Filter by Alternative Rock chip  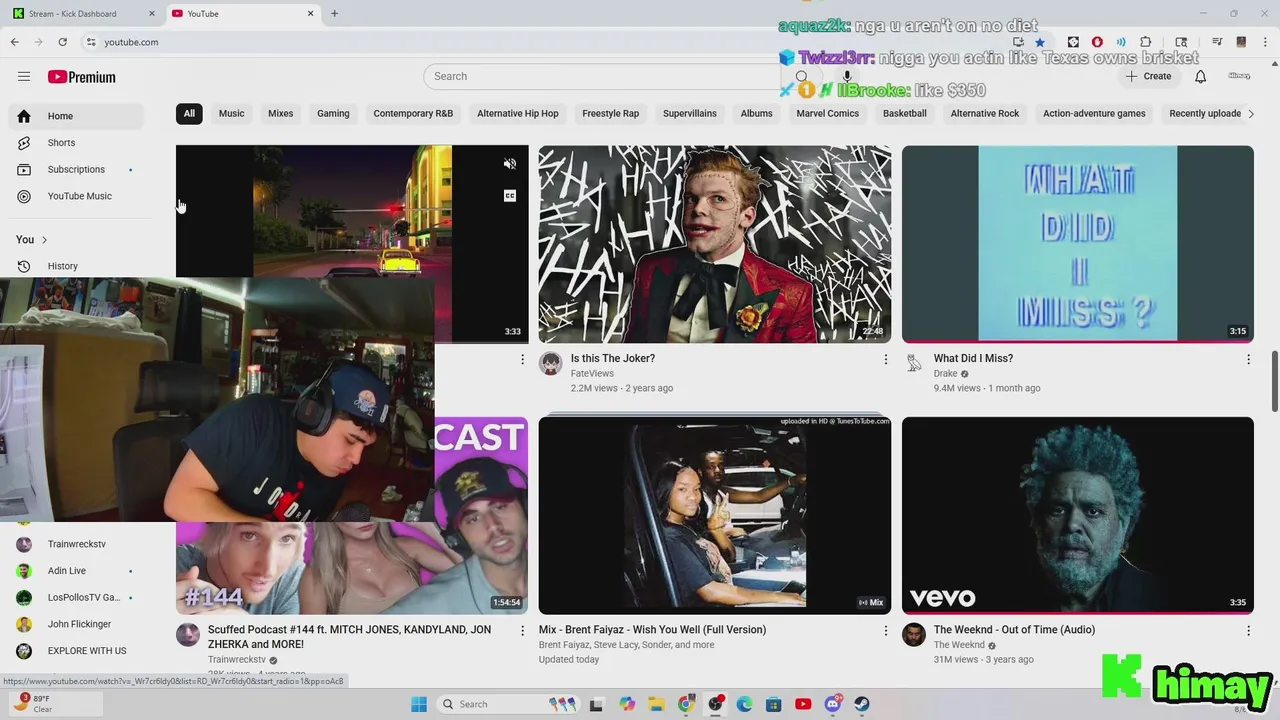[x=985, y=114]
